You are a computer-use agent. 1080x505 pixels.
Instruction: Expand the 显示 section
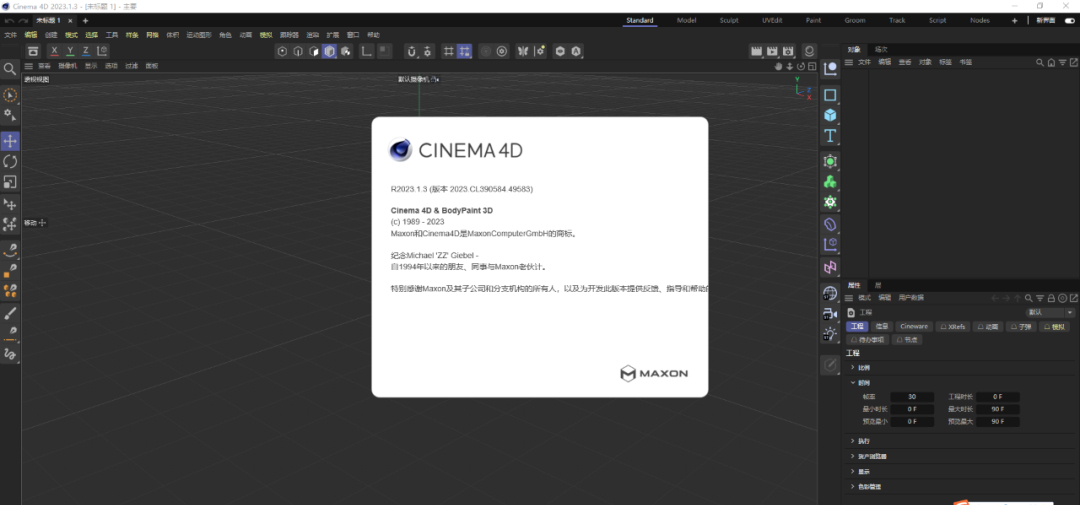pos(853,471)
